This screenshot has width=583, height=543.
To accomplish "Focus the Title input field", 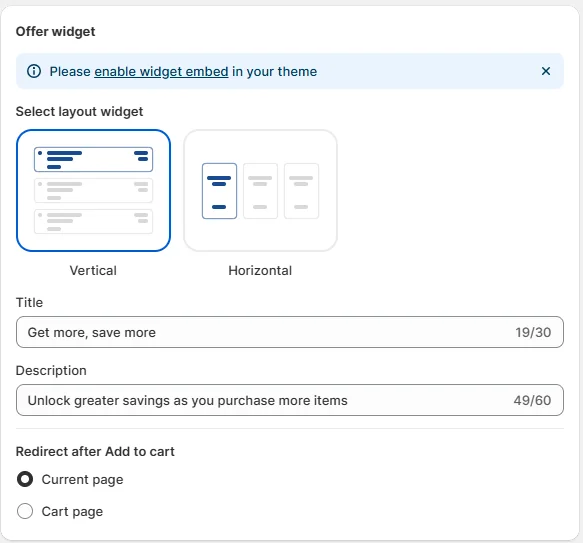I will [x=290, y=332].
